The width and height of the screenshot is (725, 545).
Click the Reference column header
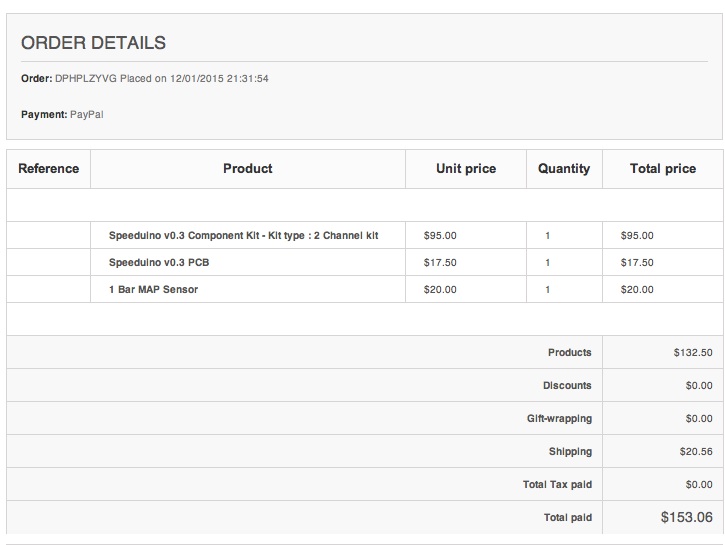48,169
